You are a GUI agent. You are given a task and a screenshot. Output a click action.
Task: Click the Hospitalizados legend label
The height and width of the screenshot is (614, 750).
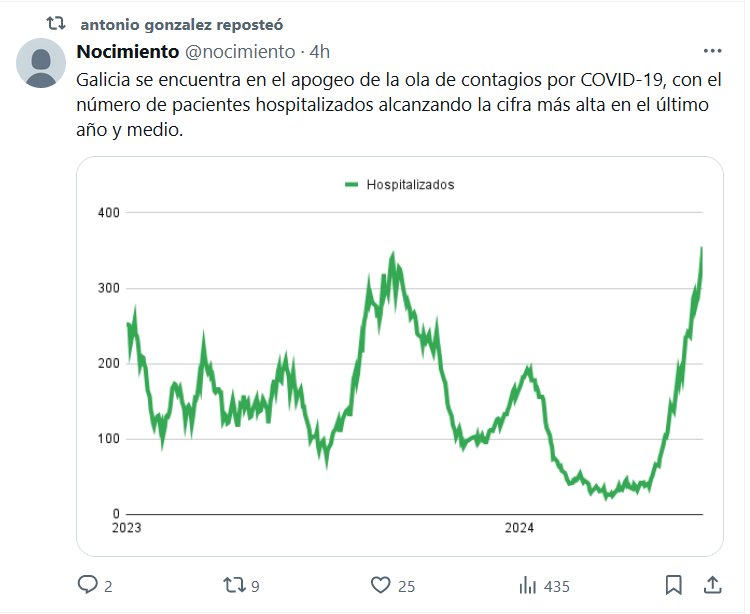click(x=410, y=185)
